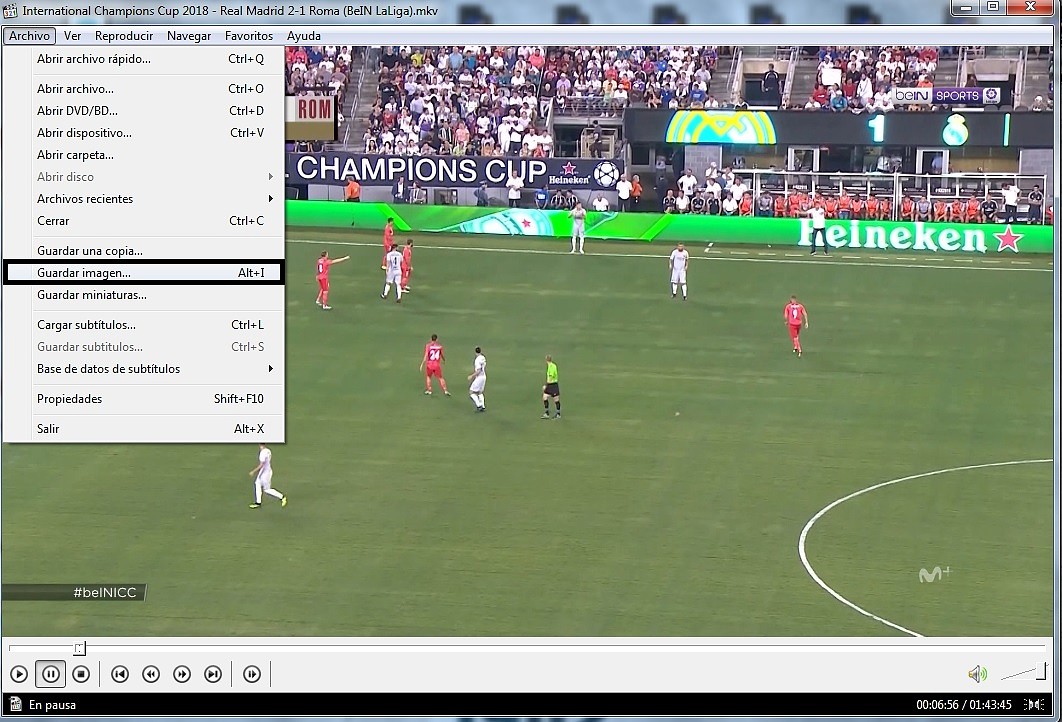Open the Ver menu

[72, 36]
